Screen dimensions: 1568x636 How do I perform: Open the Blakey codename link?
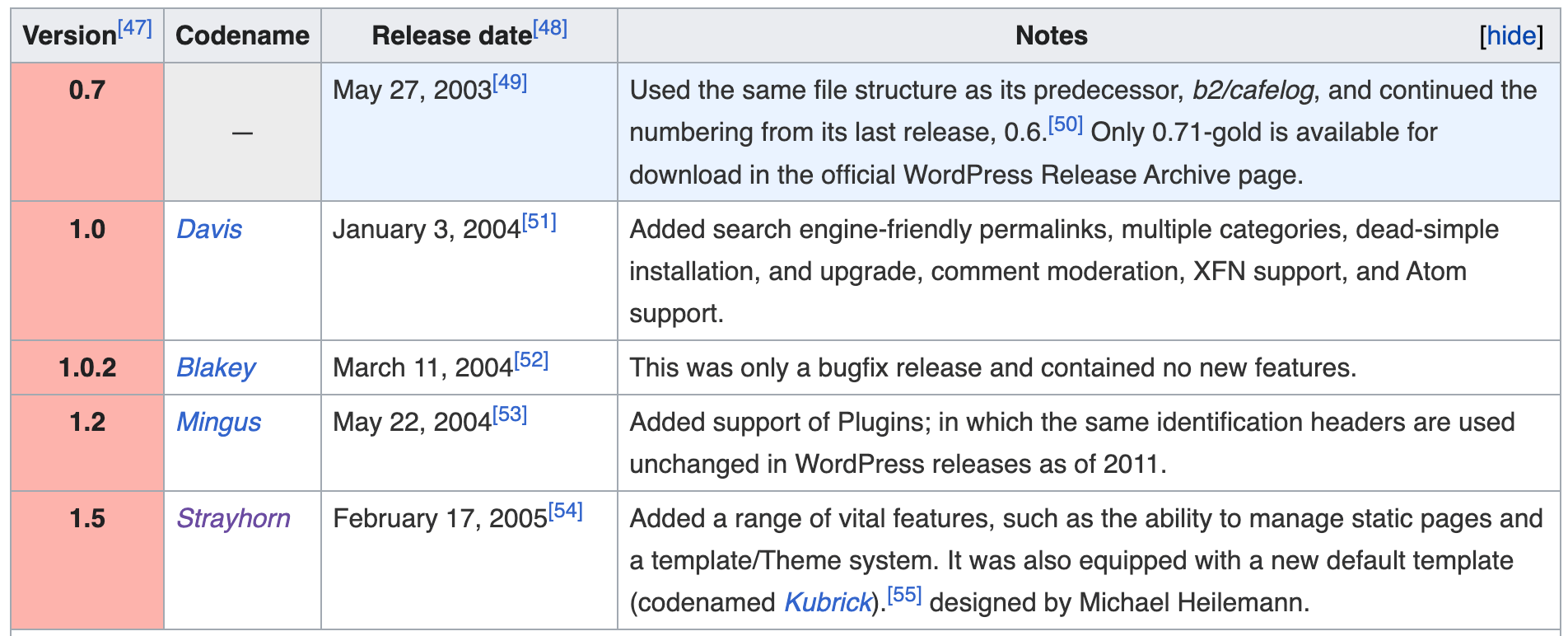pyautogui.click(x=216, y=367)
